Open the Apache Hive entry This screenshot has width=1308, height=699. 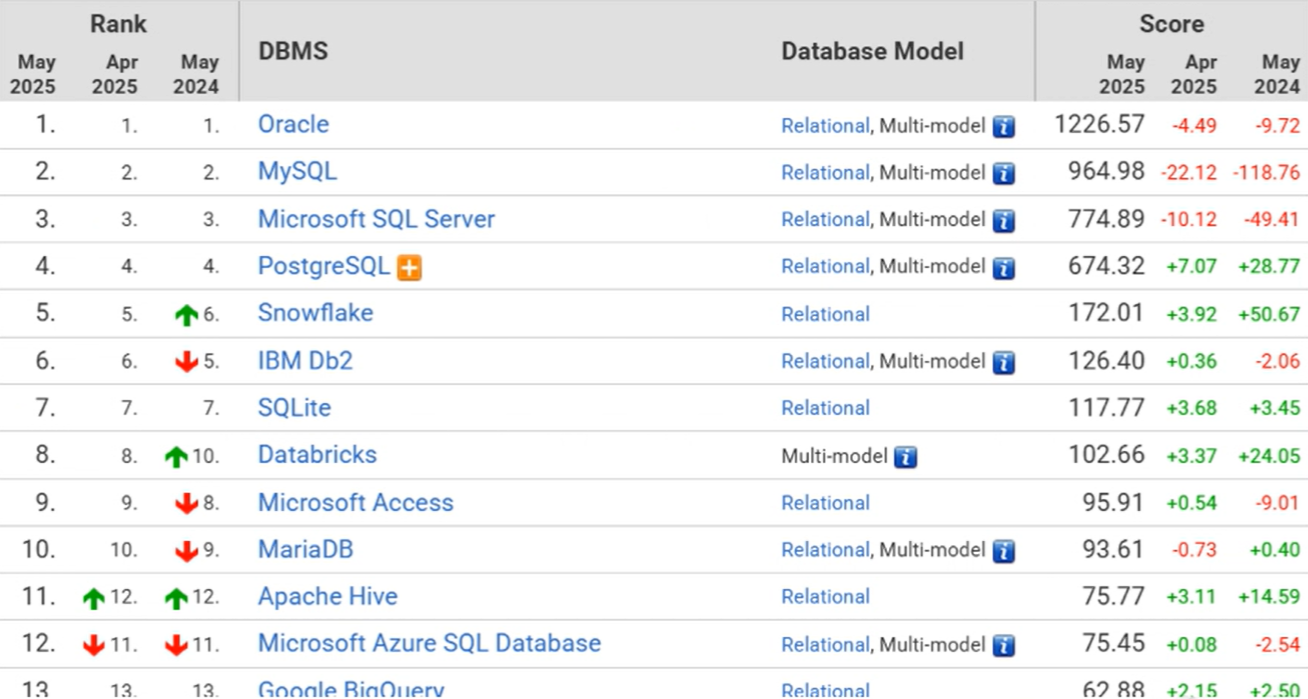coord(327,597)
